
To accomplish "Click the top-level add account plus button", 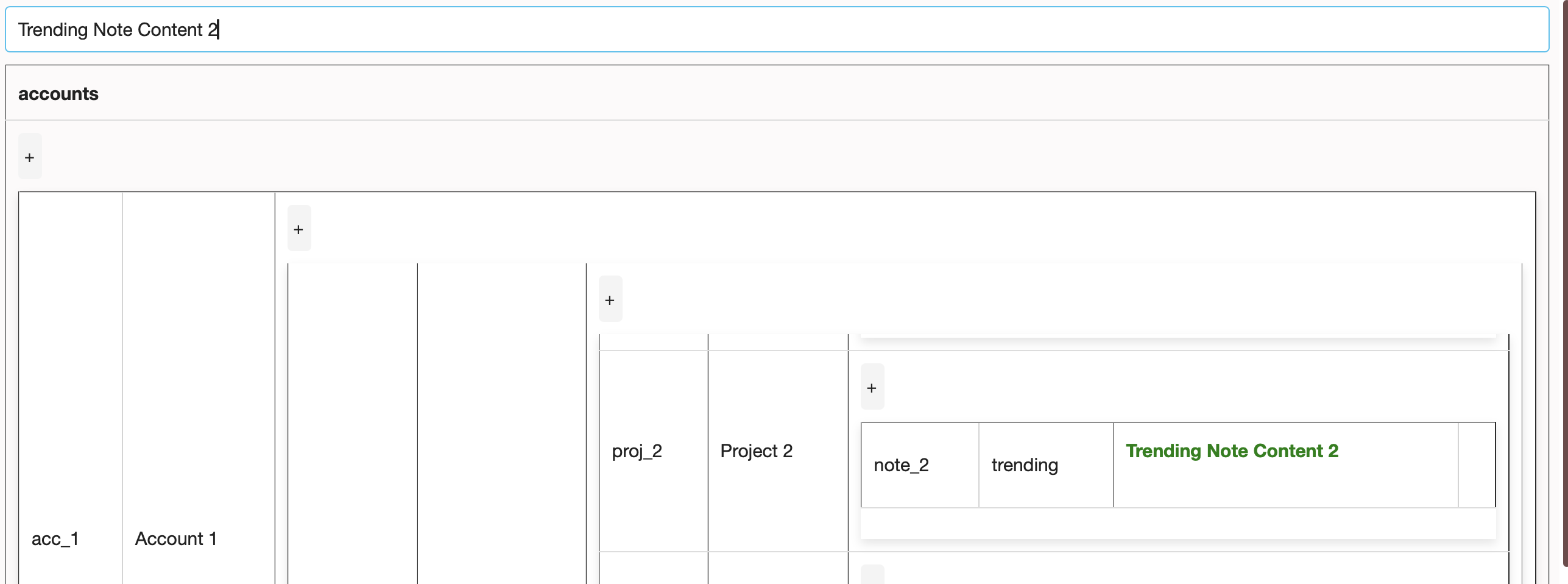I will pos(29,157).
